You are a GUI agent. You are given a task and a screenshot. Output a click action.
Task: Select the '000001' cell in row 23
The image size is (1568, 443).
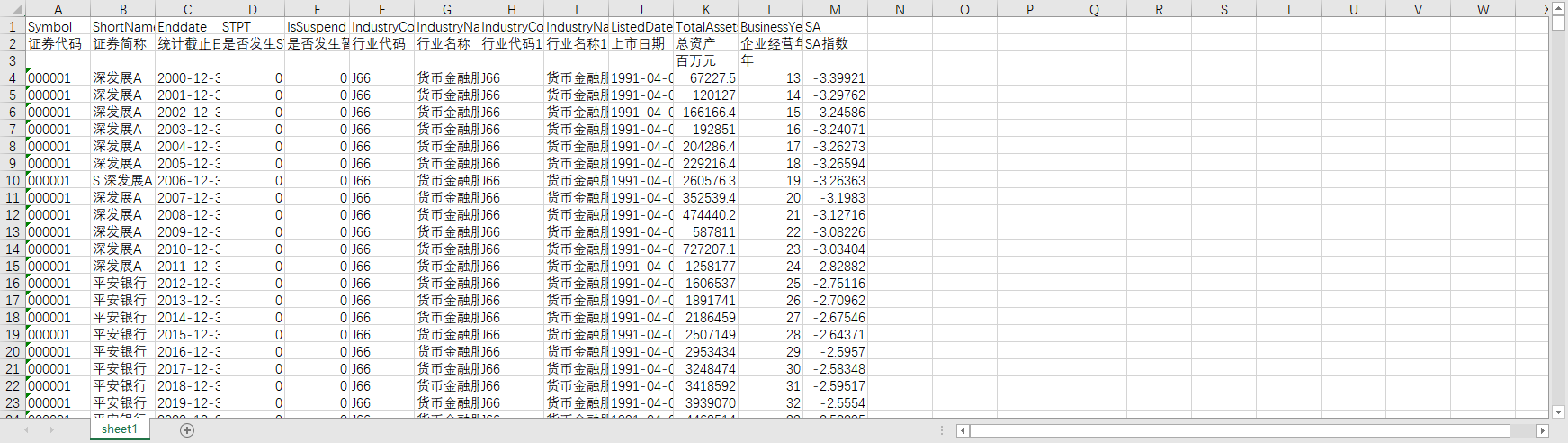click(x=58, y=403)
